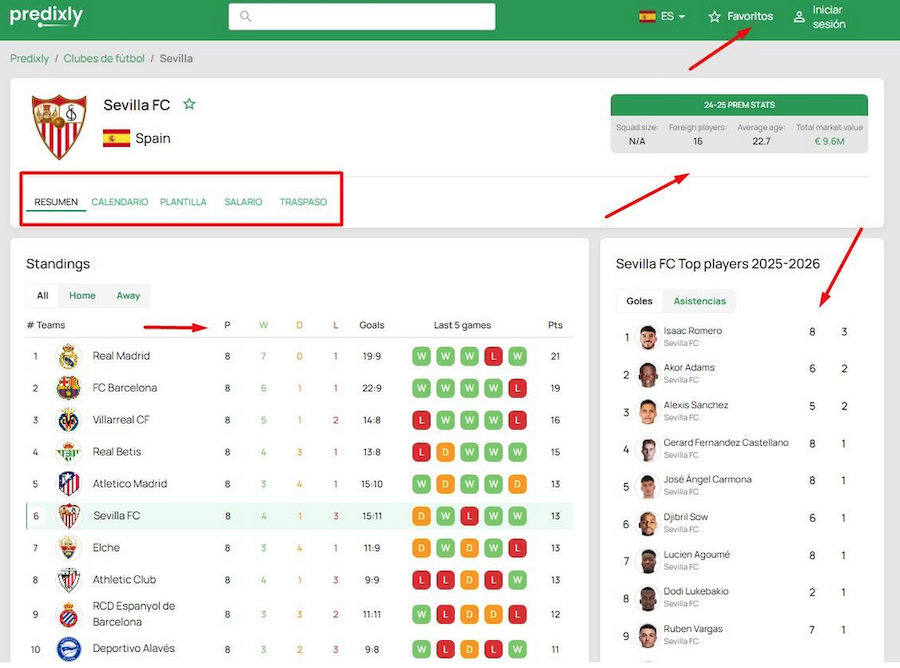Click the FC Barcelona crest icon
Viewport: 900px width, 668px height.
pos(68,388)
